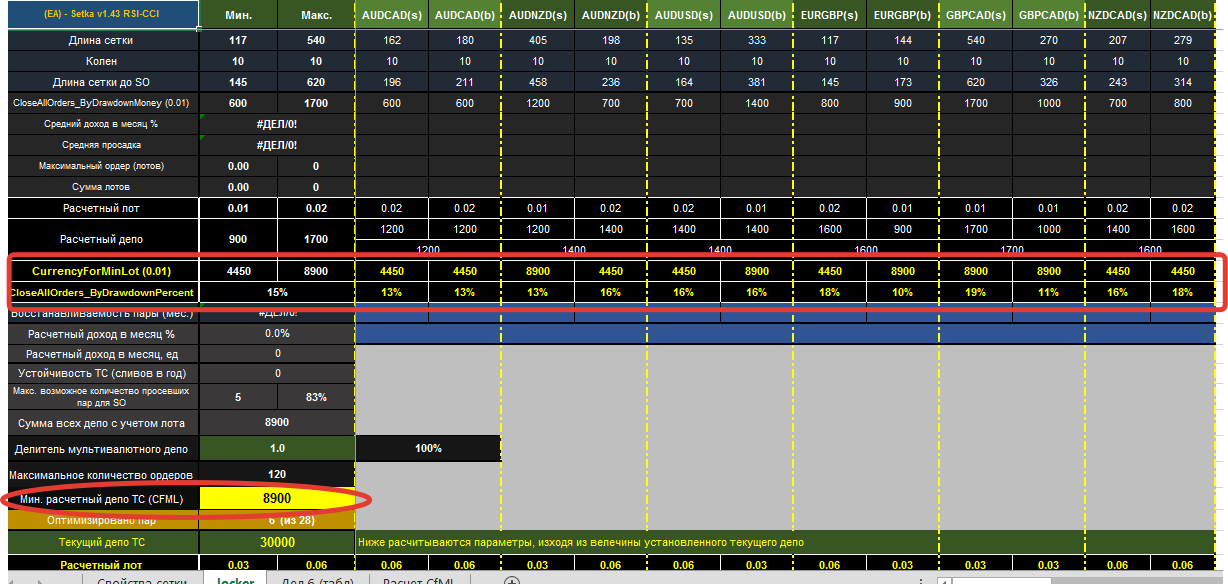Switch to the Jocker sheet tab
1228x584 pixels.
pyautogui.click(x=235, y=580)
